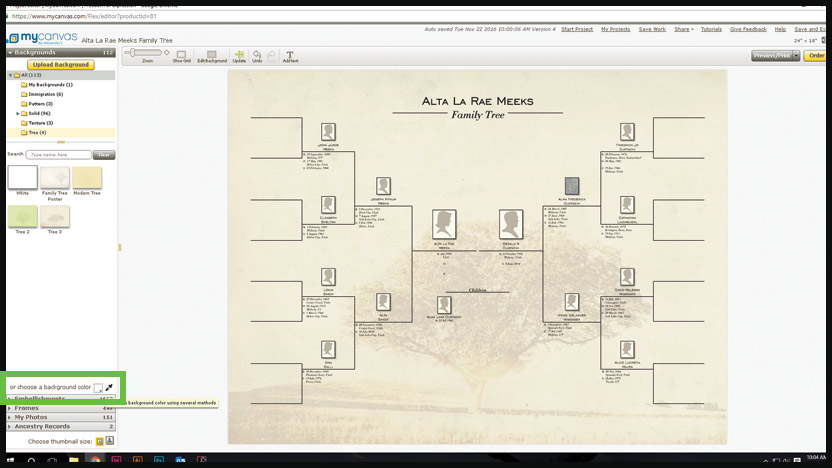Apply the Tree 3 background

coord(55,216)
